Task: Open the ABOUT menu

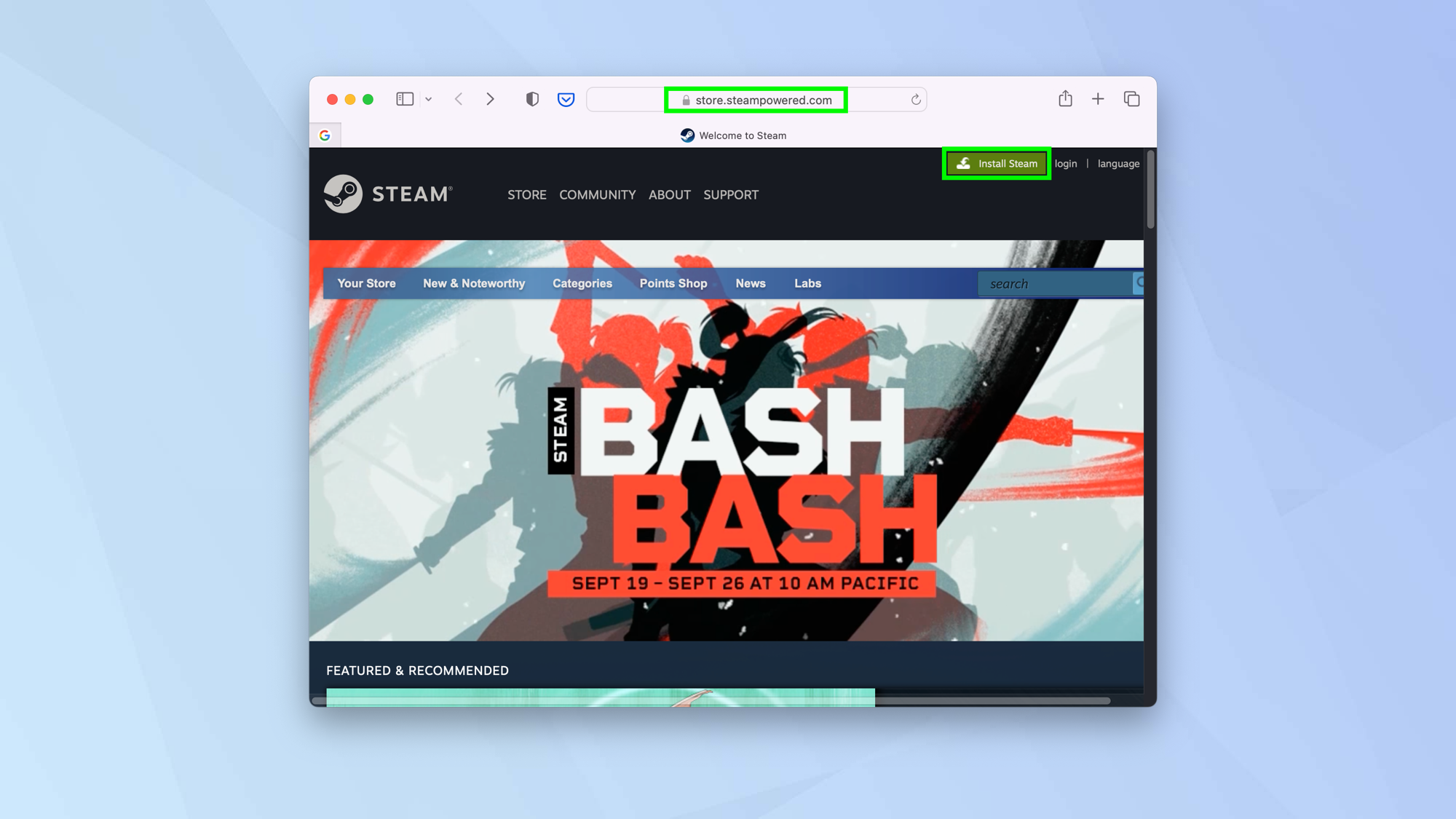Action: tap(669, 195)
